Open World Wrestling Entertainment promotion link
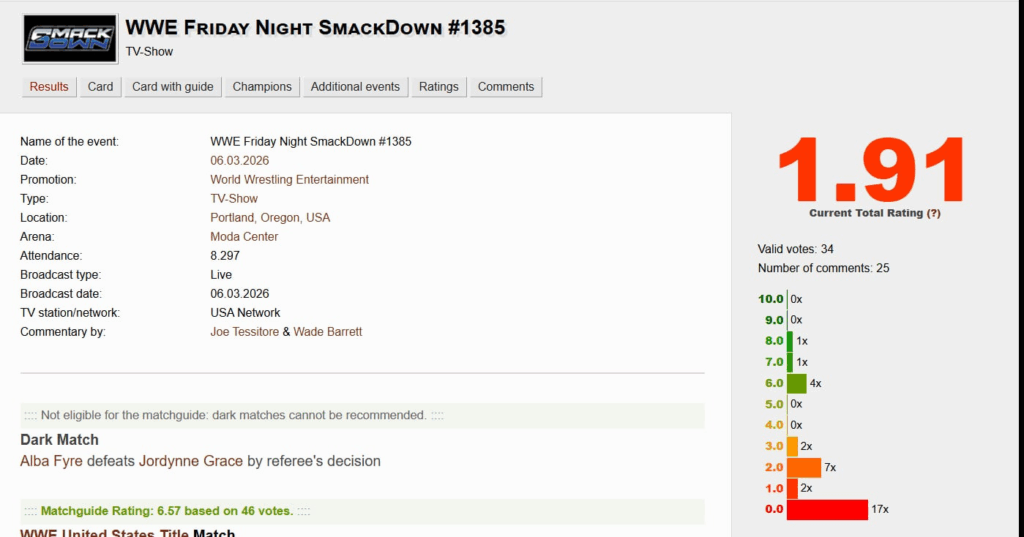 (289, 180)
